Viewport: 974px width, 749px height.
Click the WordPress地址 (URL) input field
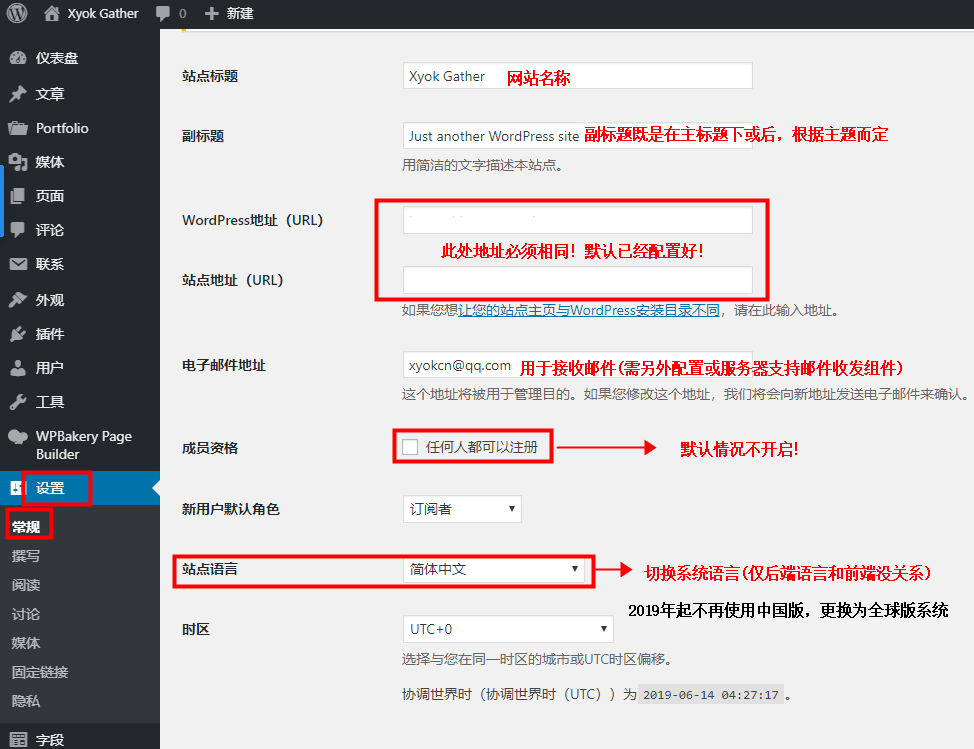pos(578,220)
